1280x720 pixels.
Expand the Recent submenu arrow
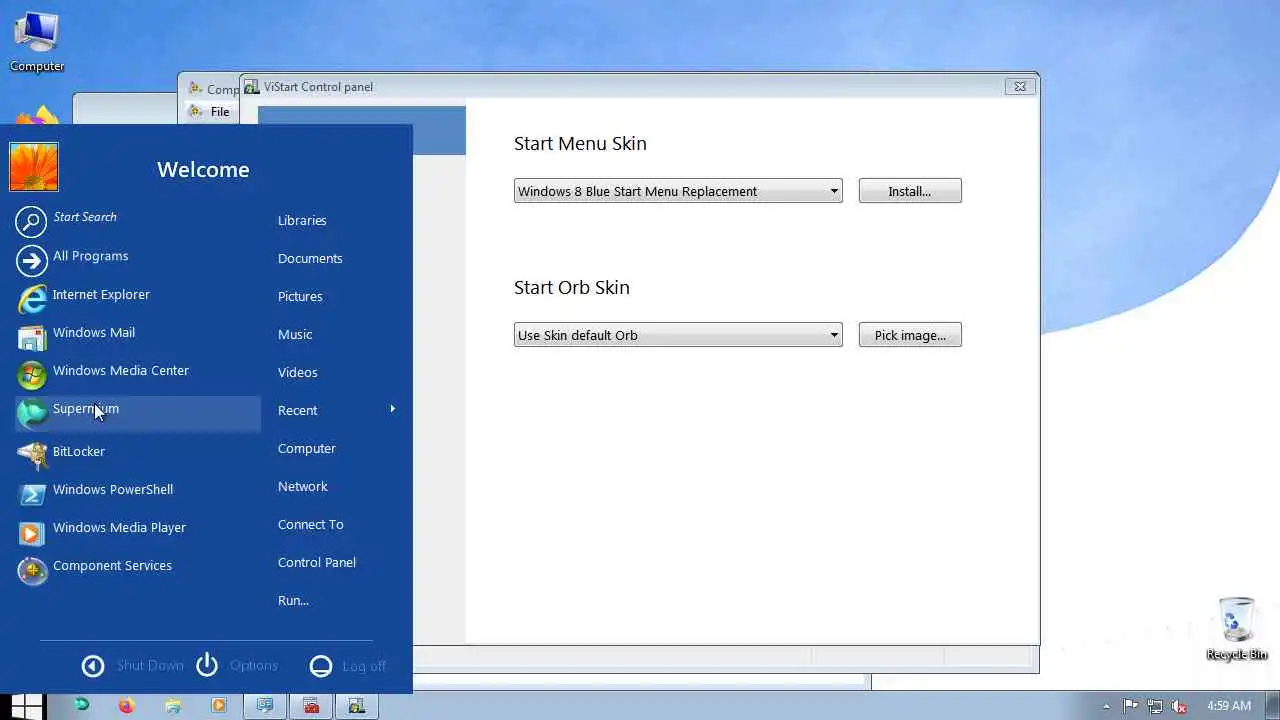392,409
